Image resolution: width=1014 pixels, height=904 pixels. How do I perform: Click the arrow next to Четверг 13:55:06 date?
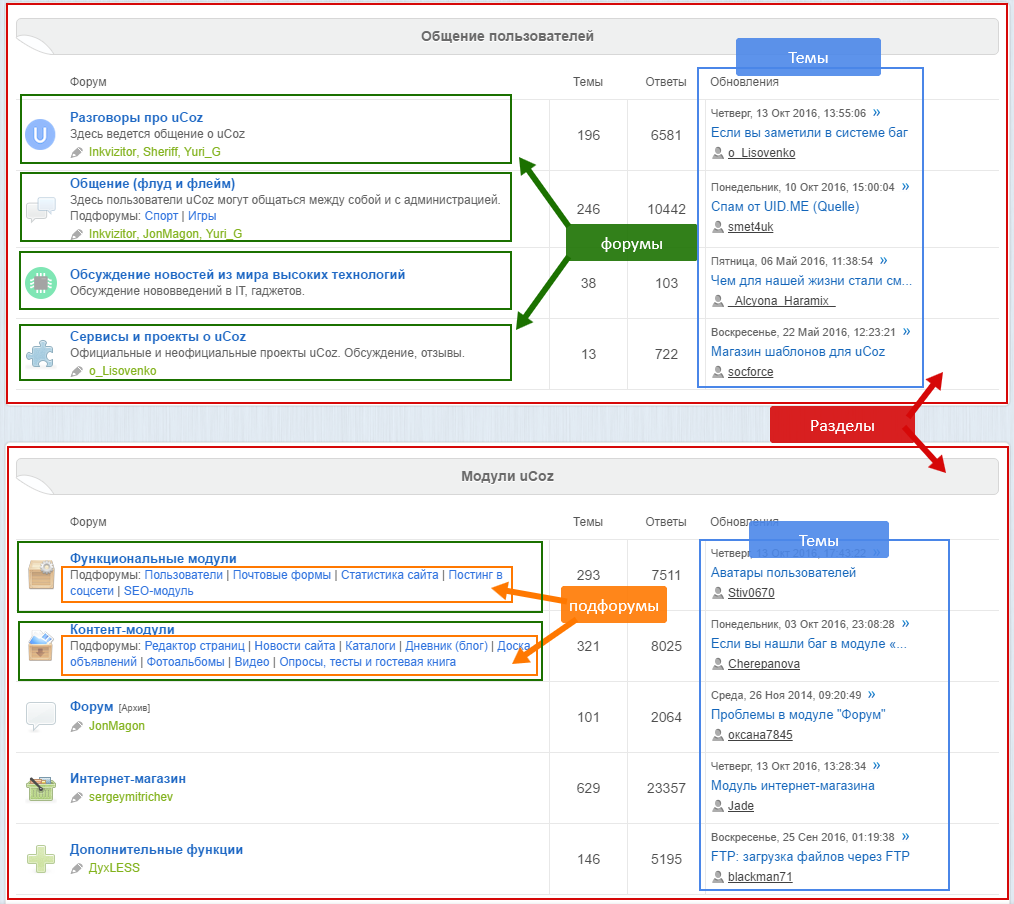(877, 113)
